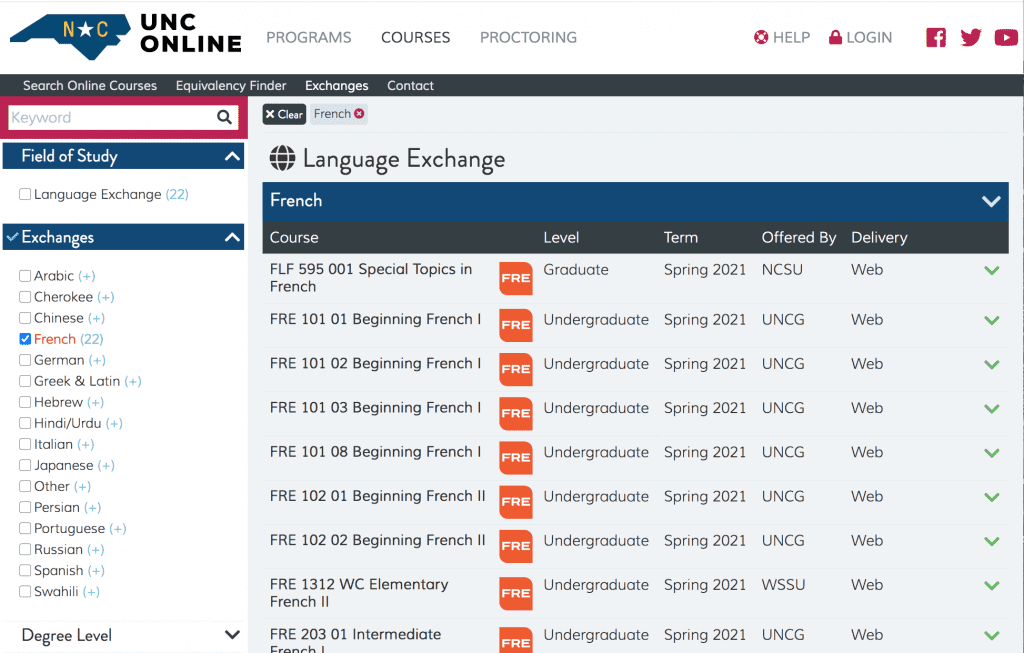This screenshot has width=1024, height=653.
Task: Expand Greek & Latin plus icon
Action: click(x=133, y=381)
